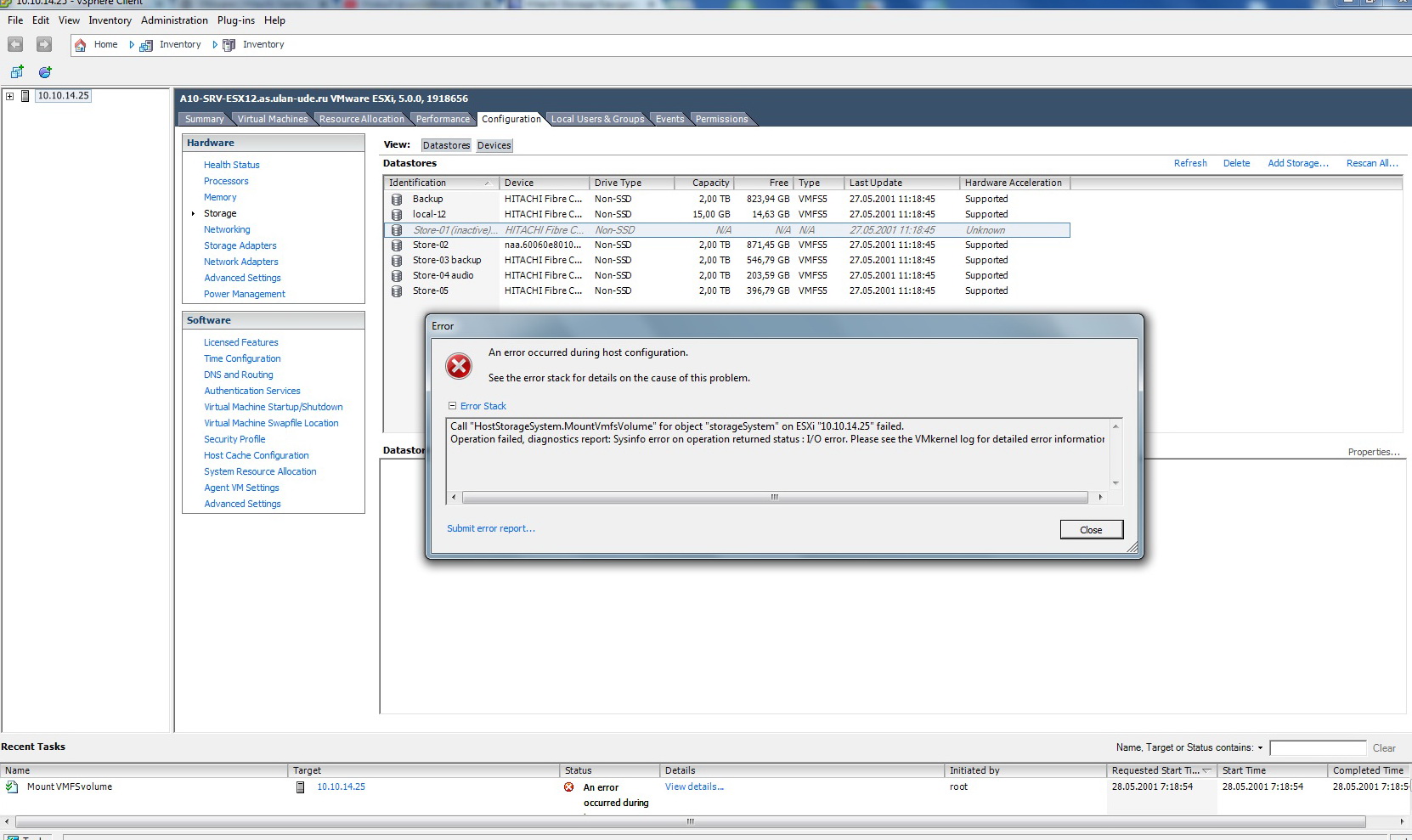Click the Backup datastore icon
The image size is (1412, 840).
pyautogui.click(x=396, y=199)
